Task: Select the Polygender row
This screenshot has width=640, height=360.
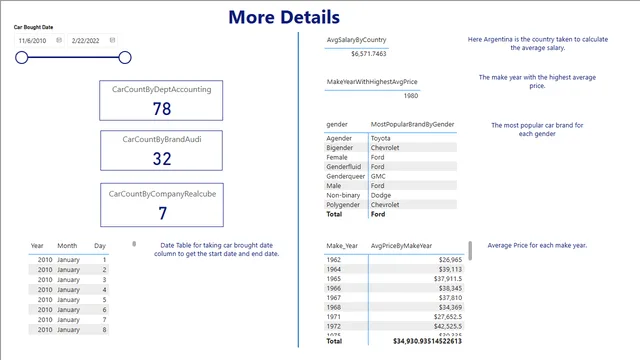Action: tap(391, 204)
